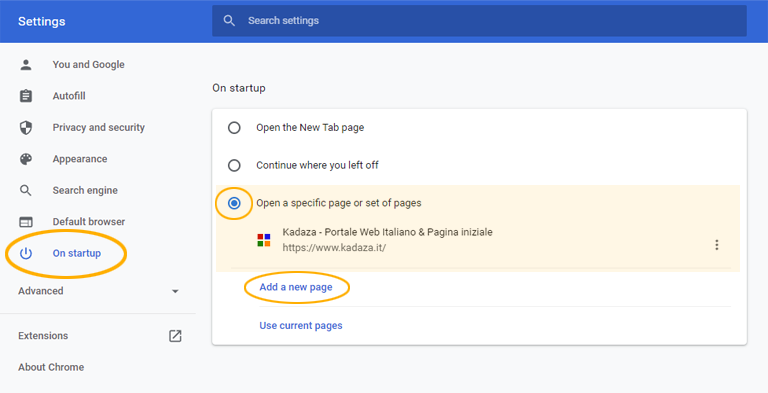Click Advanced label in sidebar

[x=41, y=291]
